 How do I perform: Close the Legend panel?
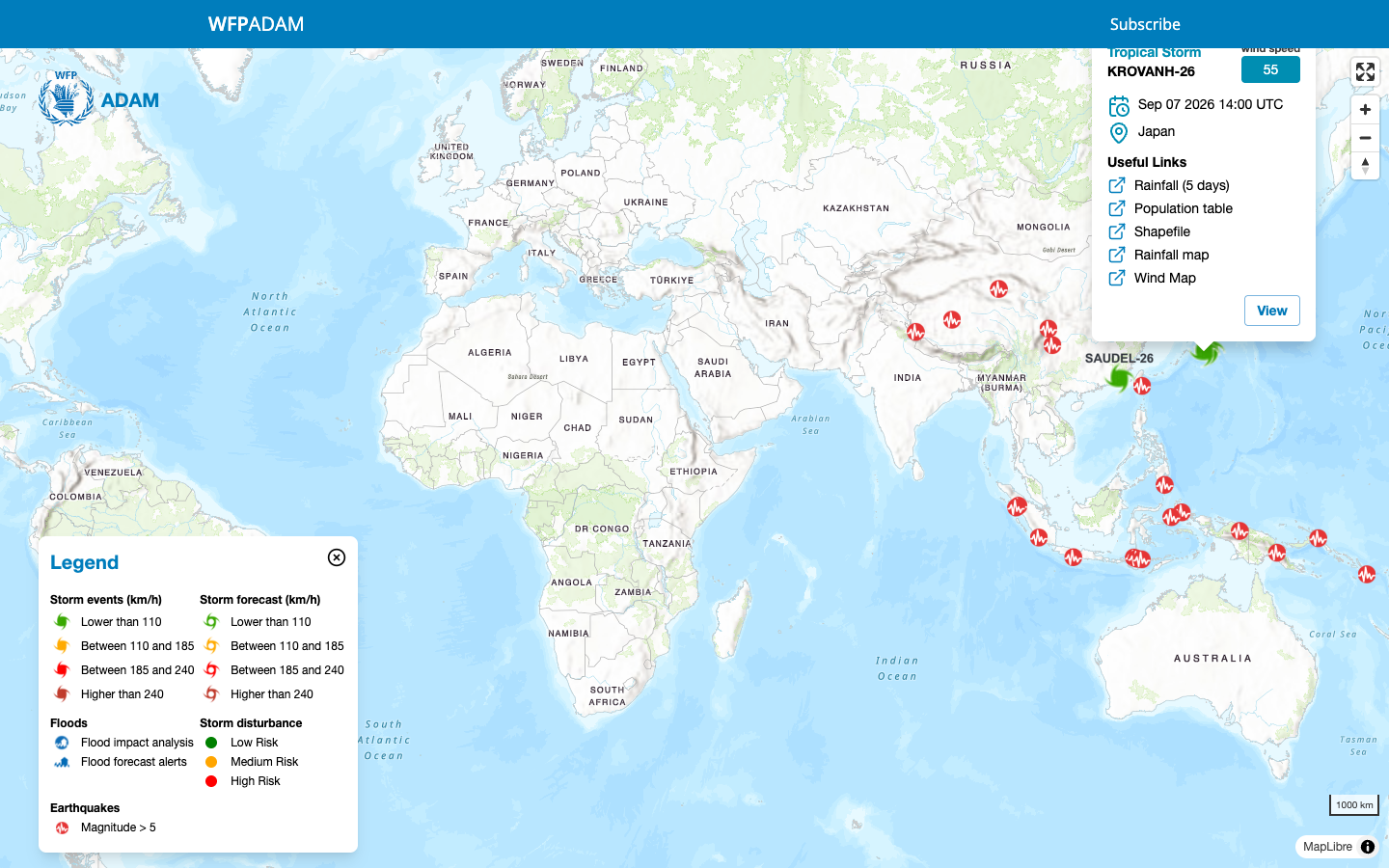(x=337, y=557)
